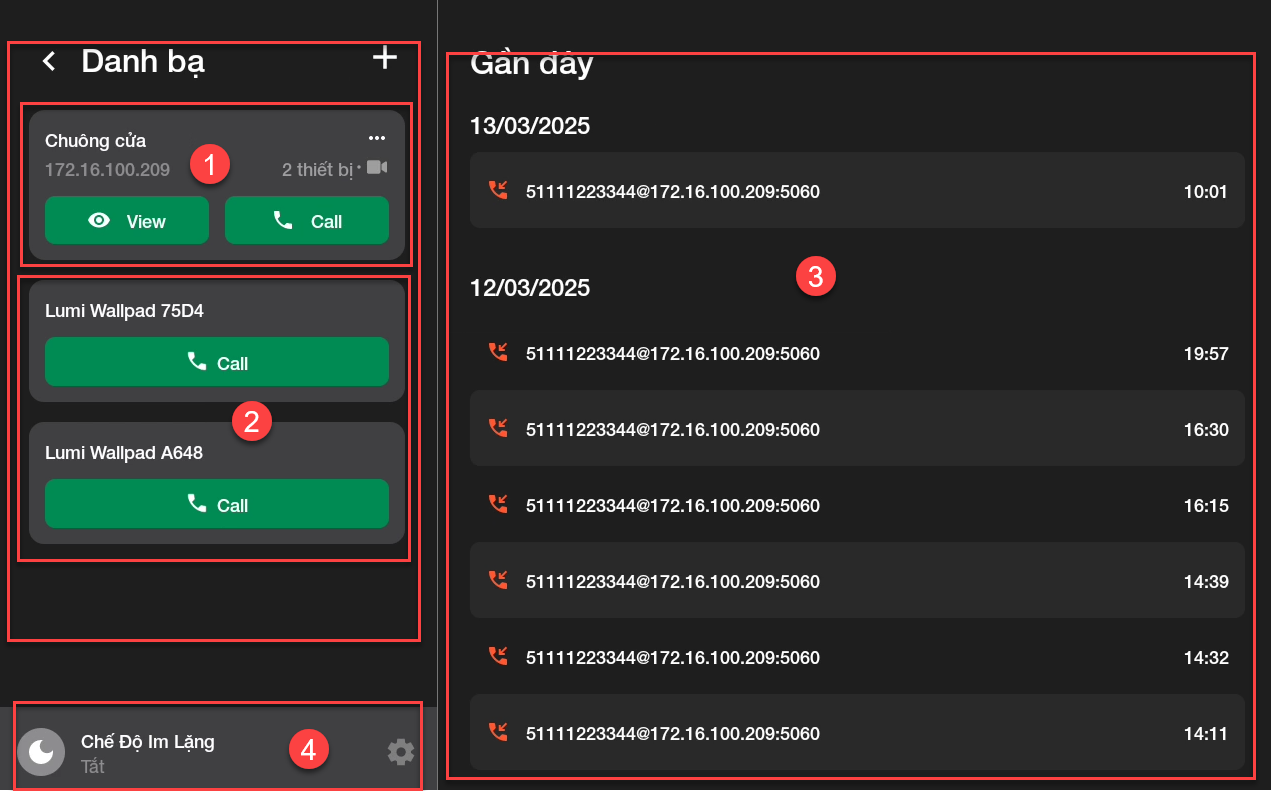Select the 14:32 recent call row
Image resolution: width=1271 pixels, height=791 pixels.
(856, 658)
